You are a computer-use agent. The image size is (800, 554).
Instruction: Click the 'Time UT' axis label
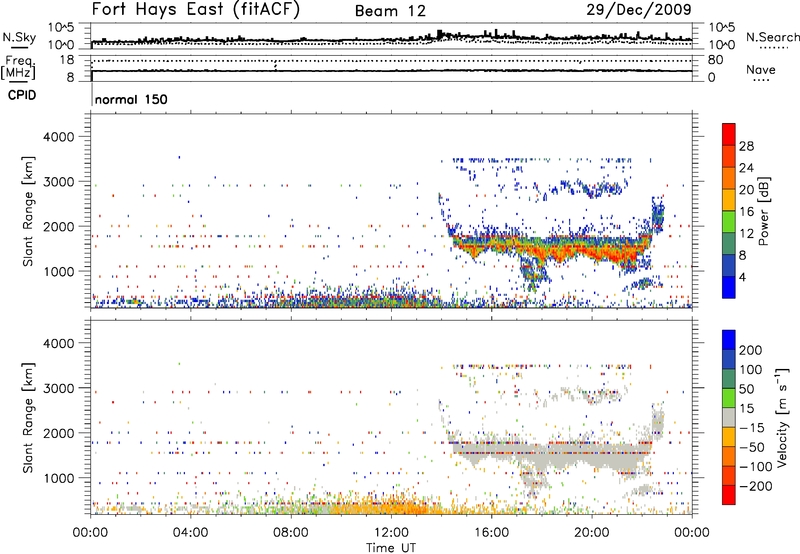(391, 547)
